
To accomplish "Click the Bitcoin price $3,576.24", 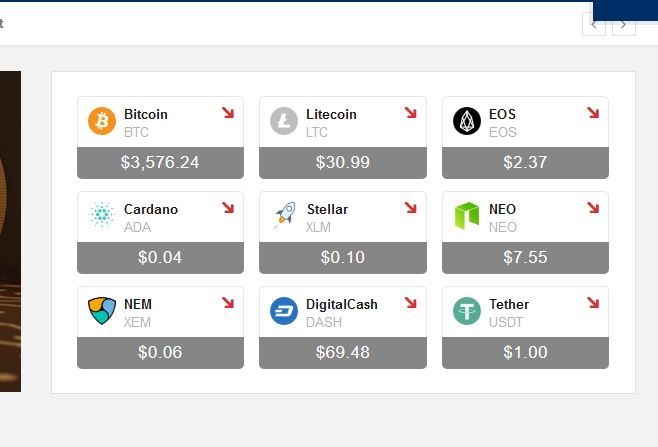I will pos(160,162).
